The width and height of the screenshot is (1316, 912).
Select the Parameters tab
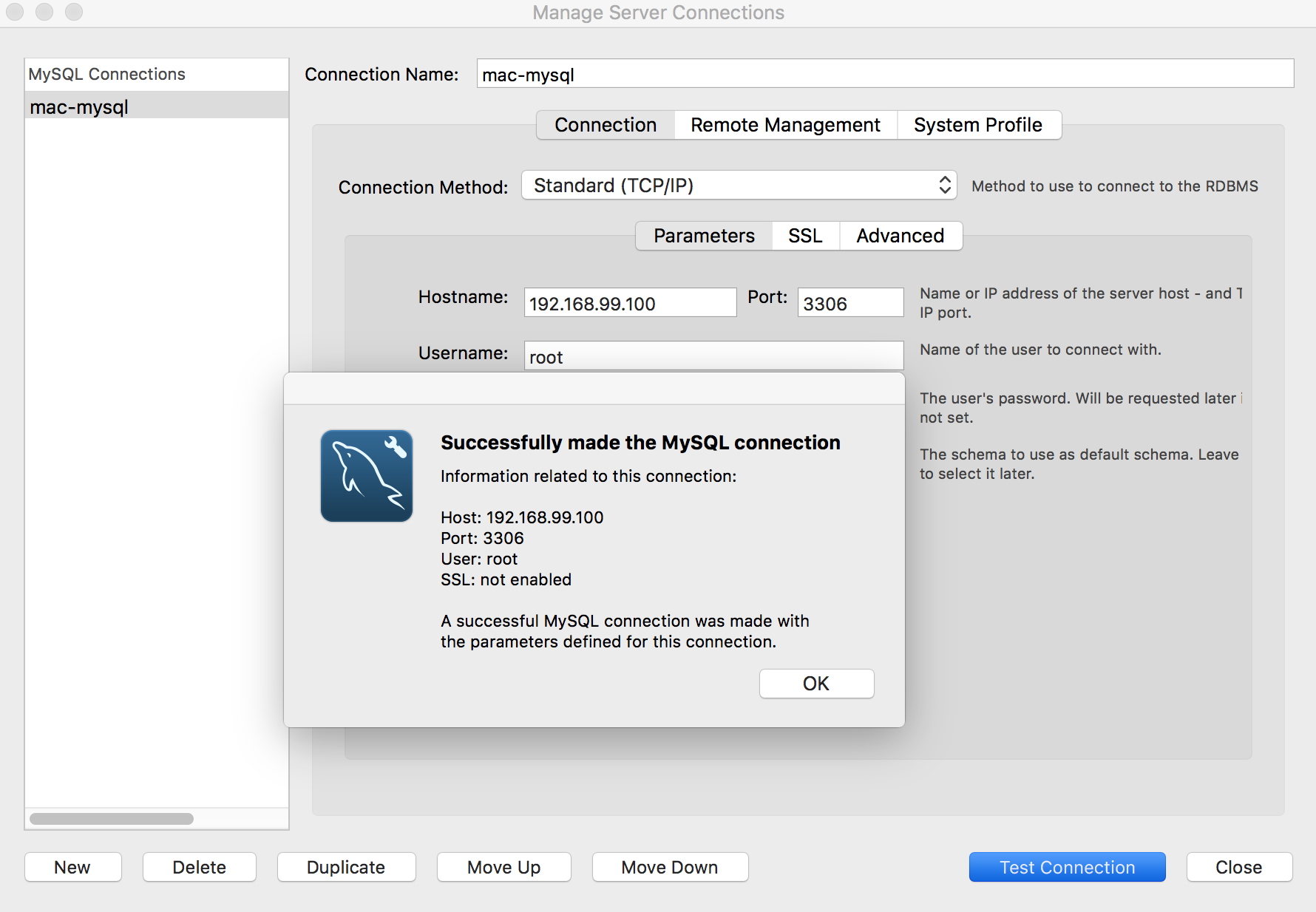coord(704,236)
